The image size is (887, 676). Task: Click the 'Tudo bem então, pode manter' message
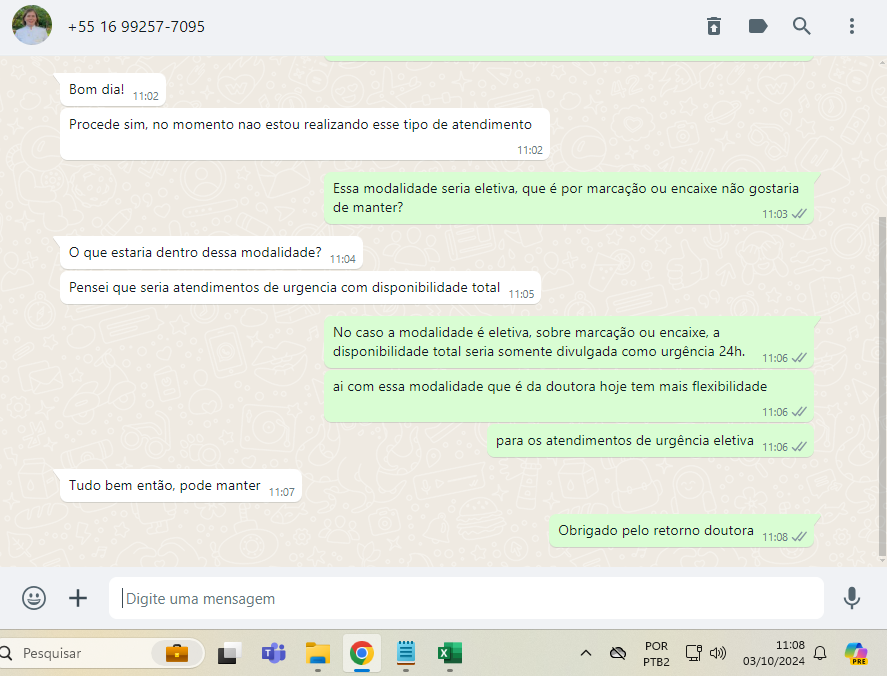(x=165, y=486)
